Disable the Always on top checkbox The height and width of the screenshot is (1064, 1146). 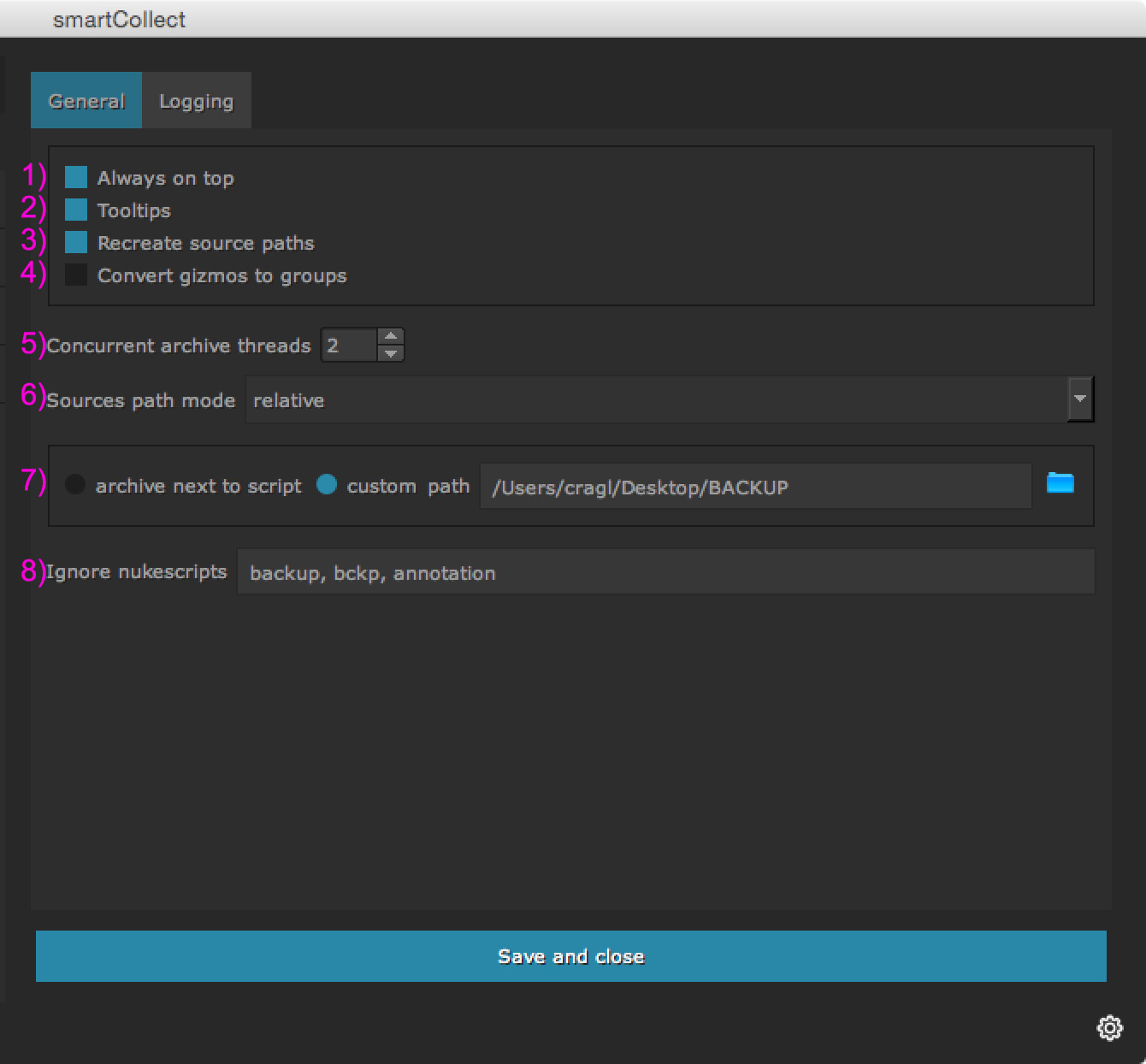click(x=76, y=178)
